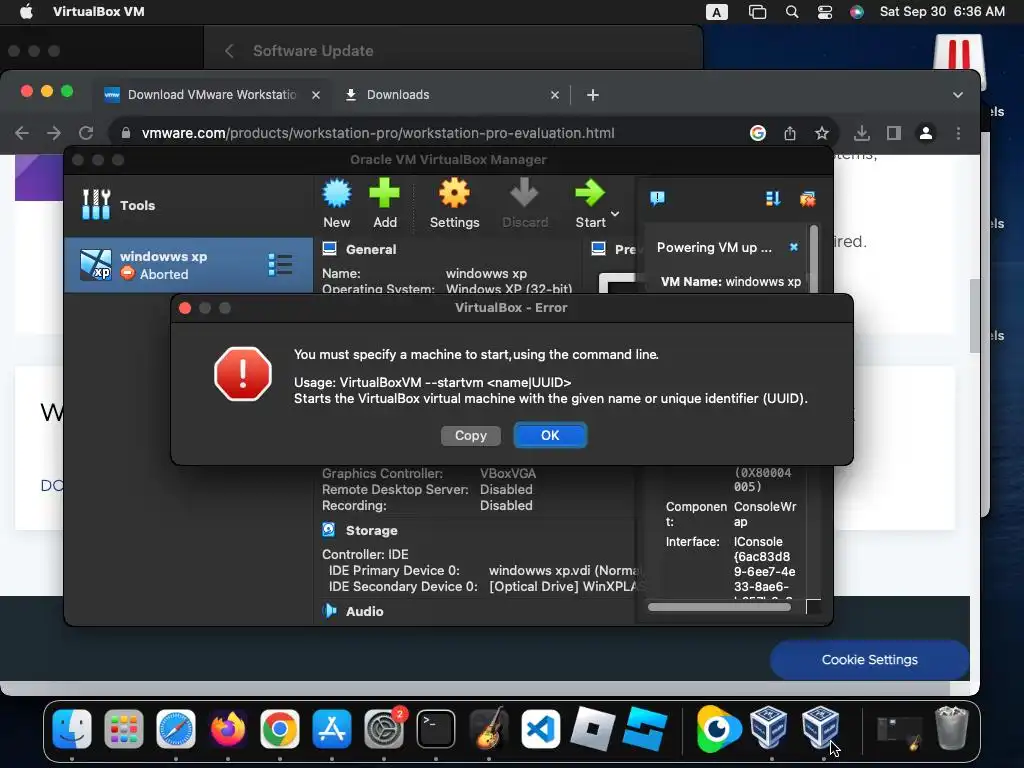Viewport: 1024px width, 768px height.
Task: Select the windowws xp machine entry
Action: (188, 264)
